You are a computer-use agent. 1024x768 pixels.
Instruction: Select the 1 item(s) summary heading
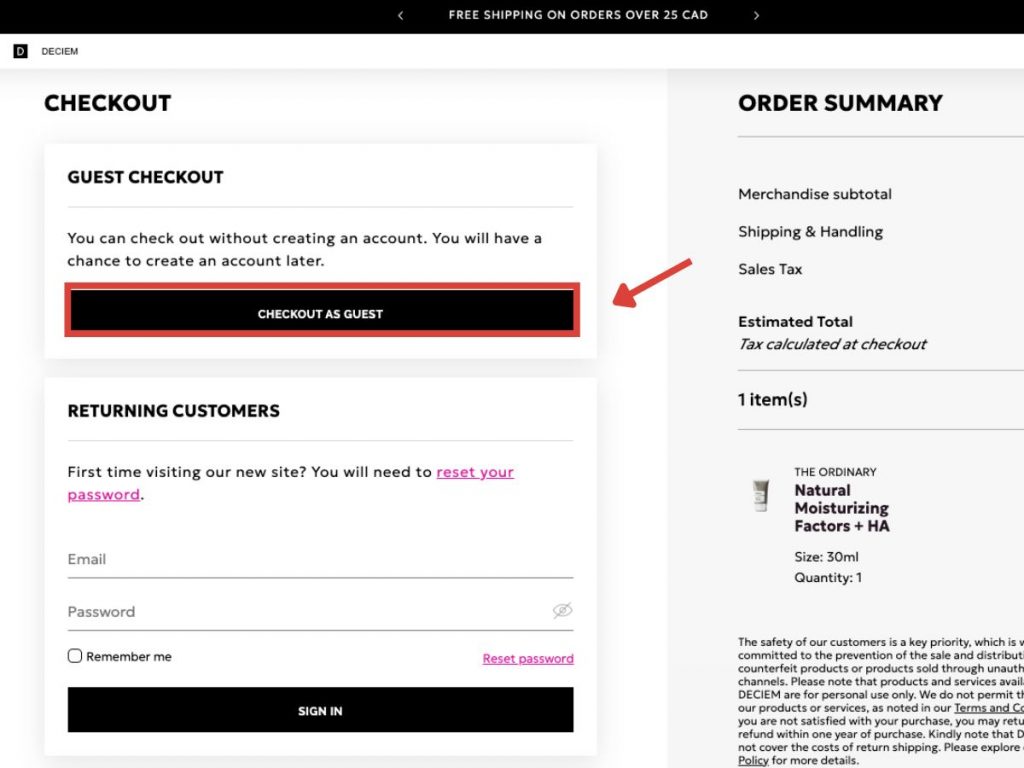pyautogui.click(x=773, y=400)
